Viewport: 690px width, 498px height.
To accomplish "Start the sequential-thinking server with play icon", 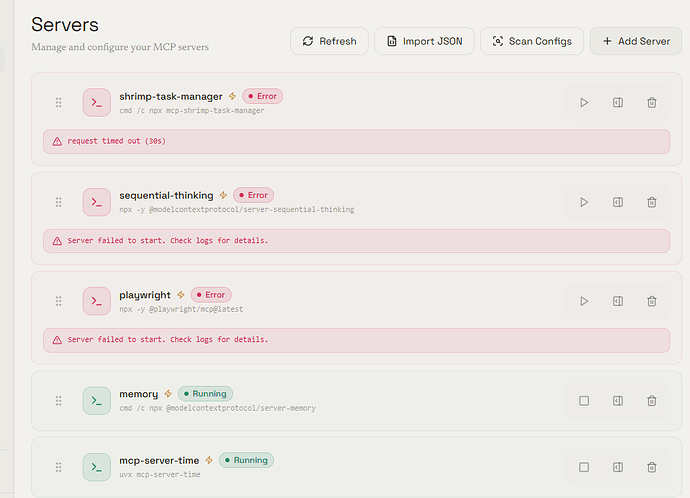I will pos(584,202).
